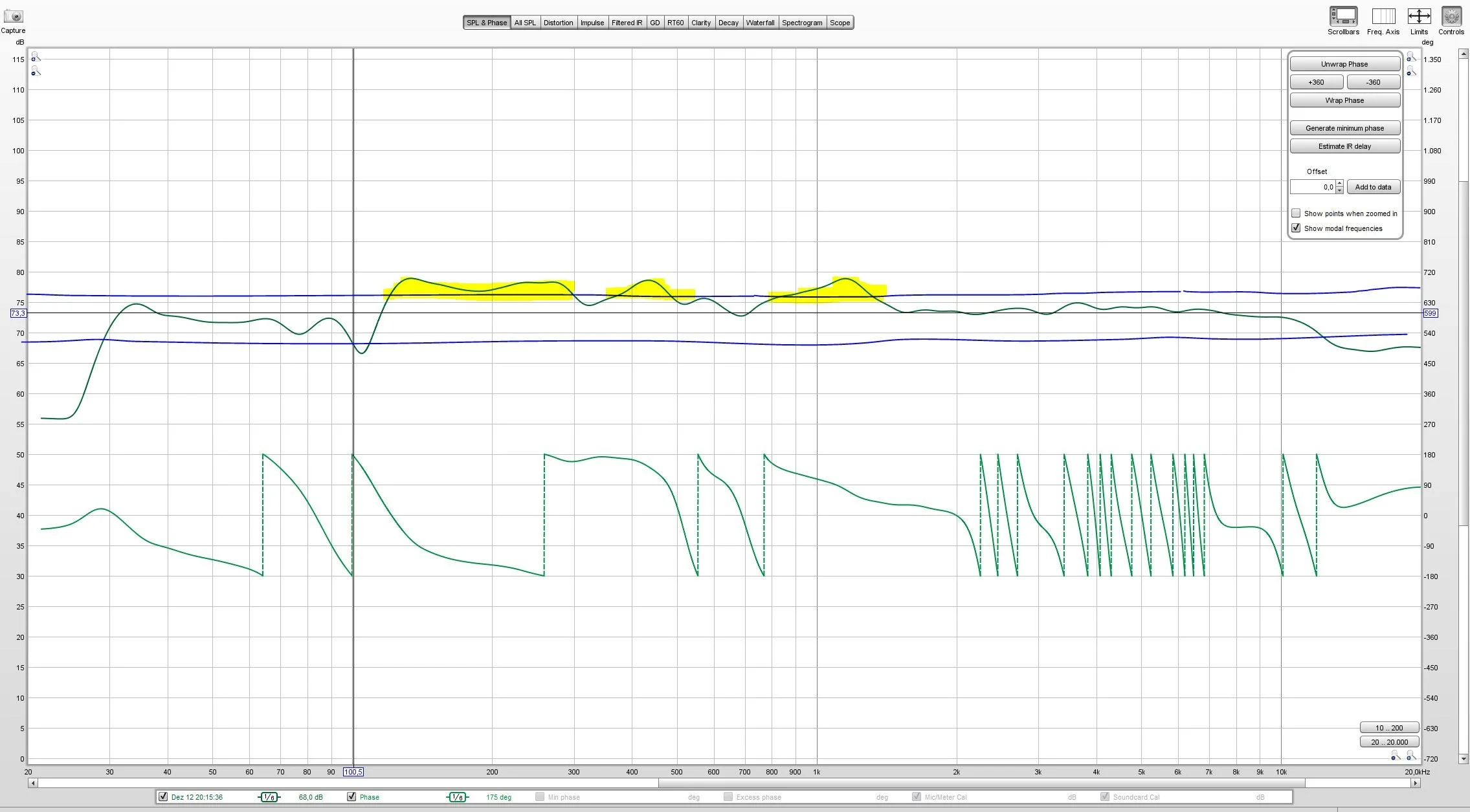Set range with 20 .. 20.000 button
The height and width of the screenshot is (812, 1470).
coord(1389,742)
